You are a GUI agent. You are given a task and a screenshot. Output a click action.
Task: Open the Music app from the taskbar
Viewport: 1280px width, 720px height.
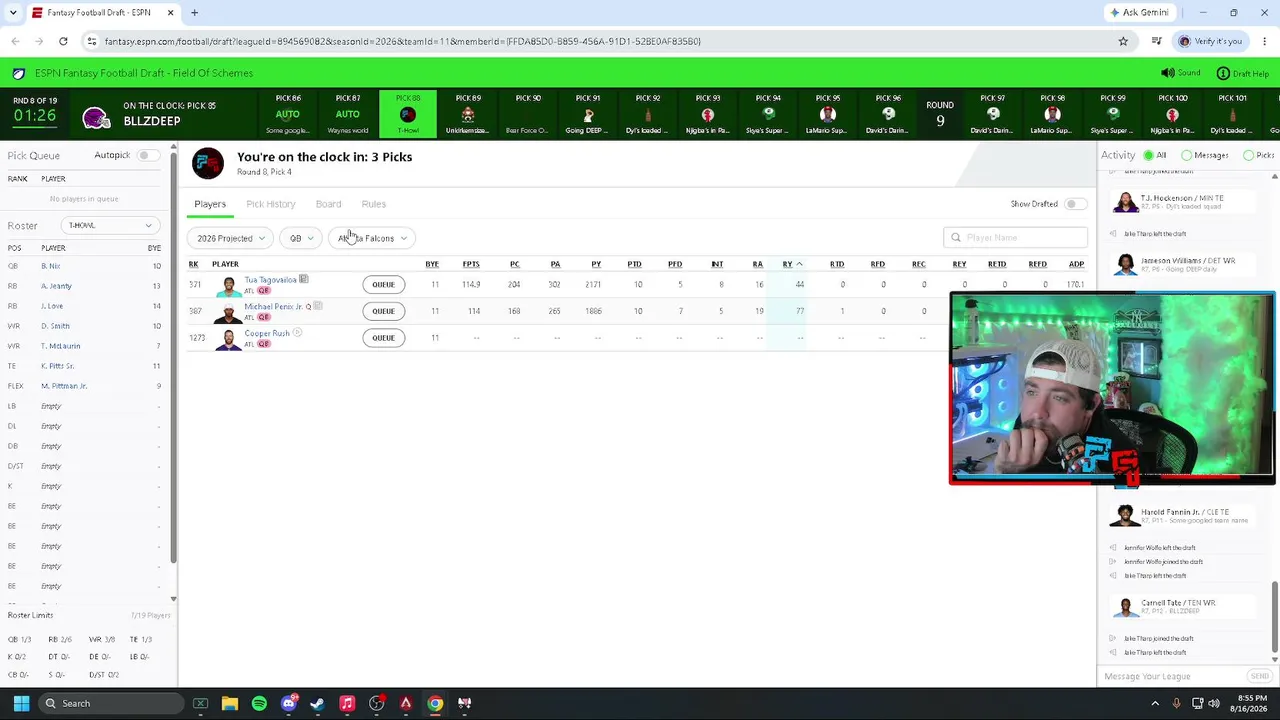coord(347,703)
